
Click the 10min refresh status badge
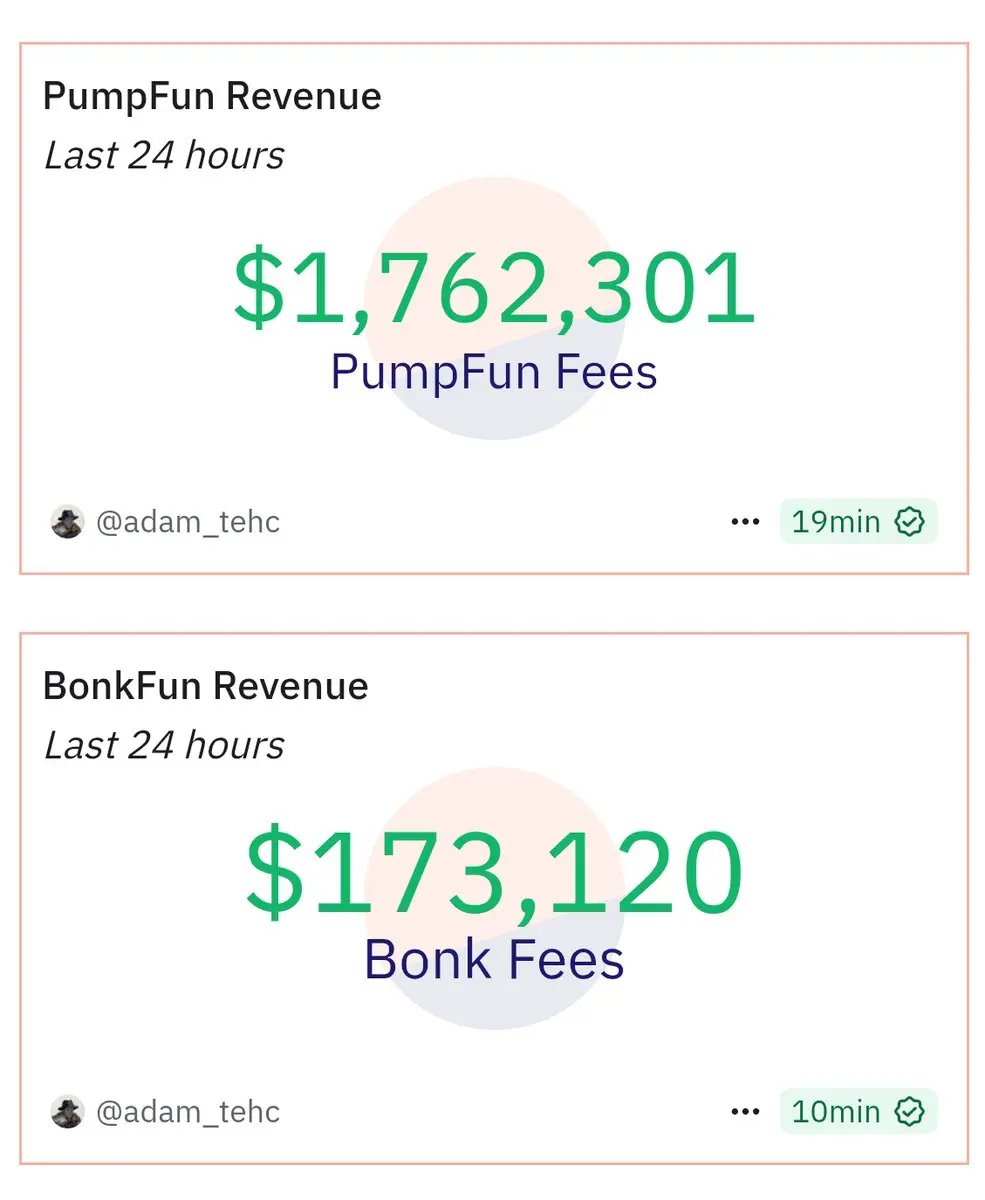tap(859, 1112)
